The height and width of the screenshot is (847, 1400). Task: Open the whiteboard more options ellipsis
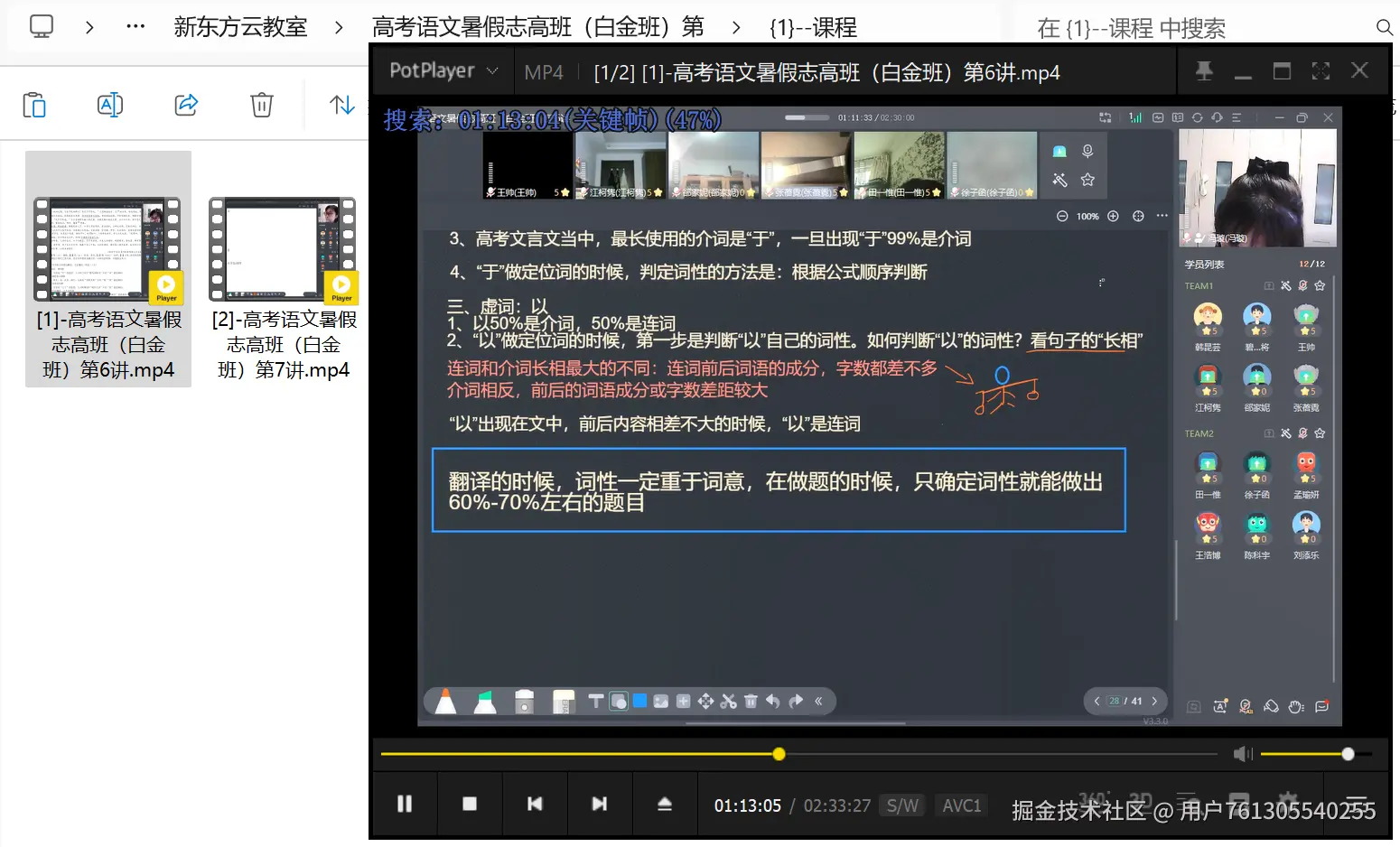click(x=1162, y=216)
